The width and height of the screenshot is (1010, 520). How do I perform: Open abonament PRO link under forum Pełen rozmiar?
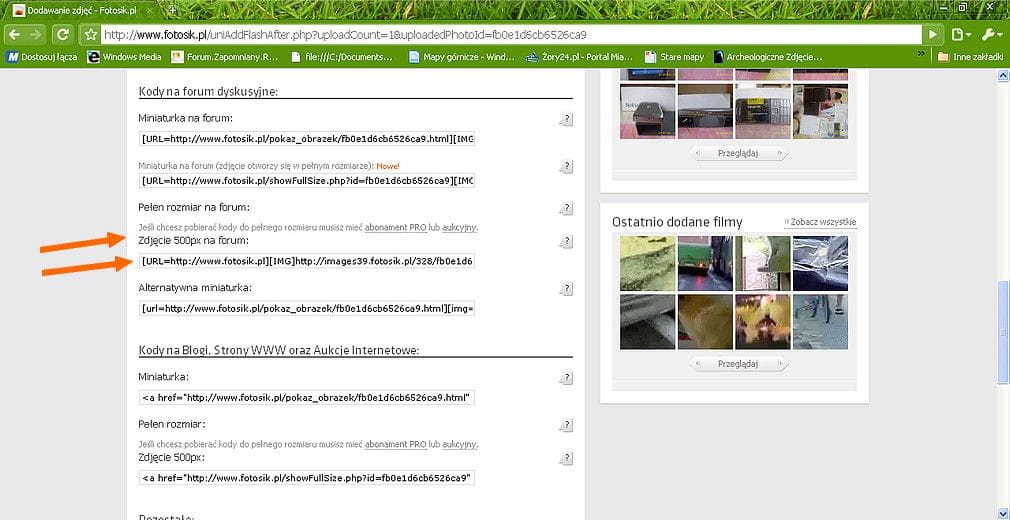tap(395, 227)
